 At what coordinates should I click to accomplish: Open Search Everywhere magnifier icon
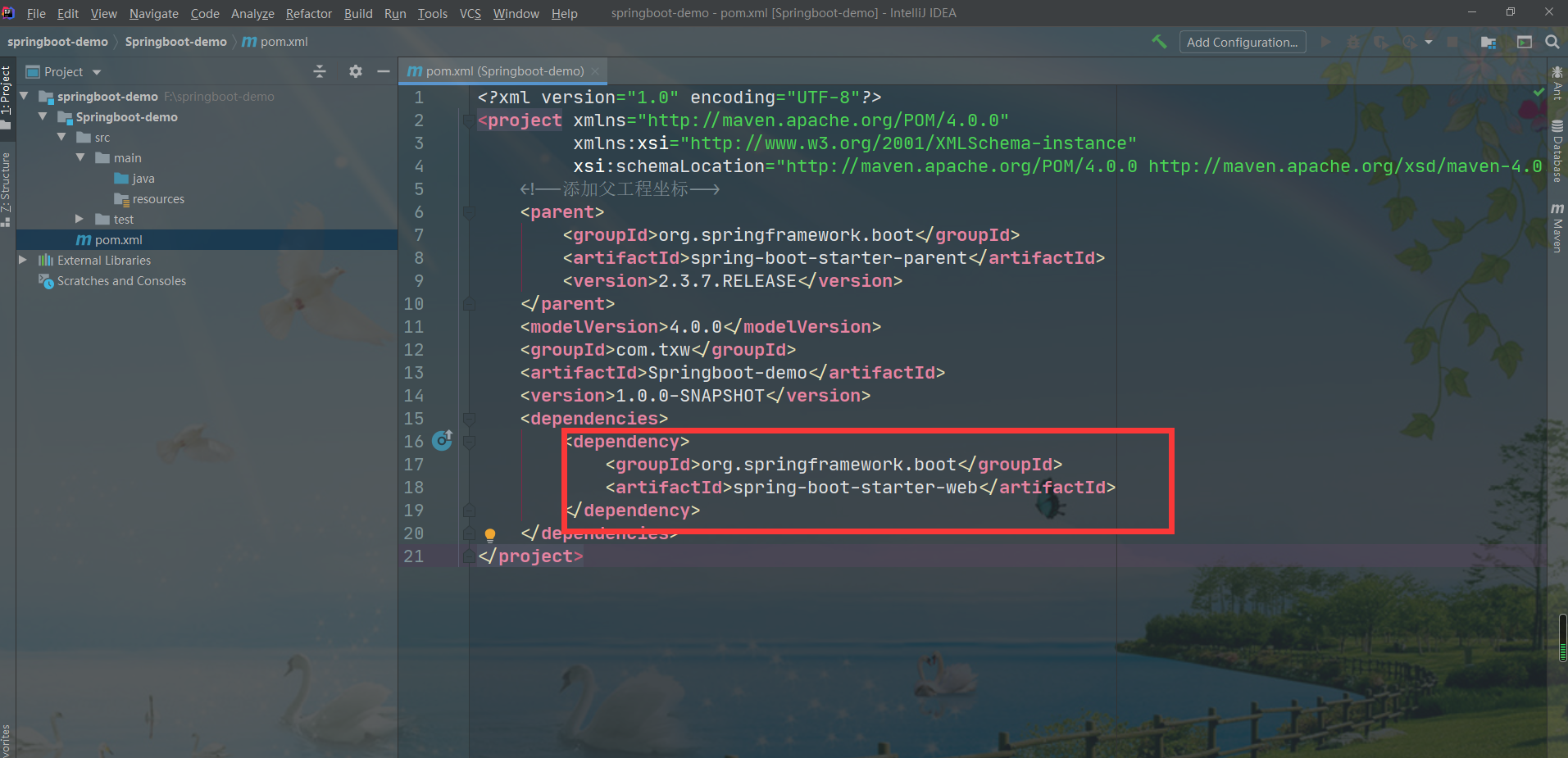point(1552,42)
